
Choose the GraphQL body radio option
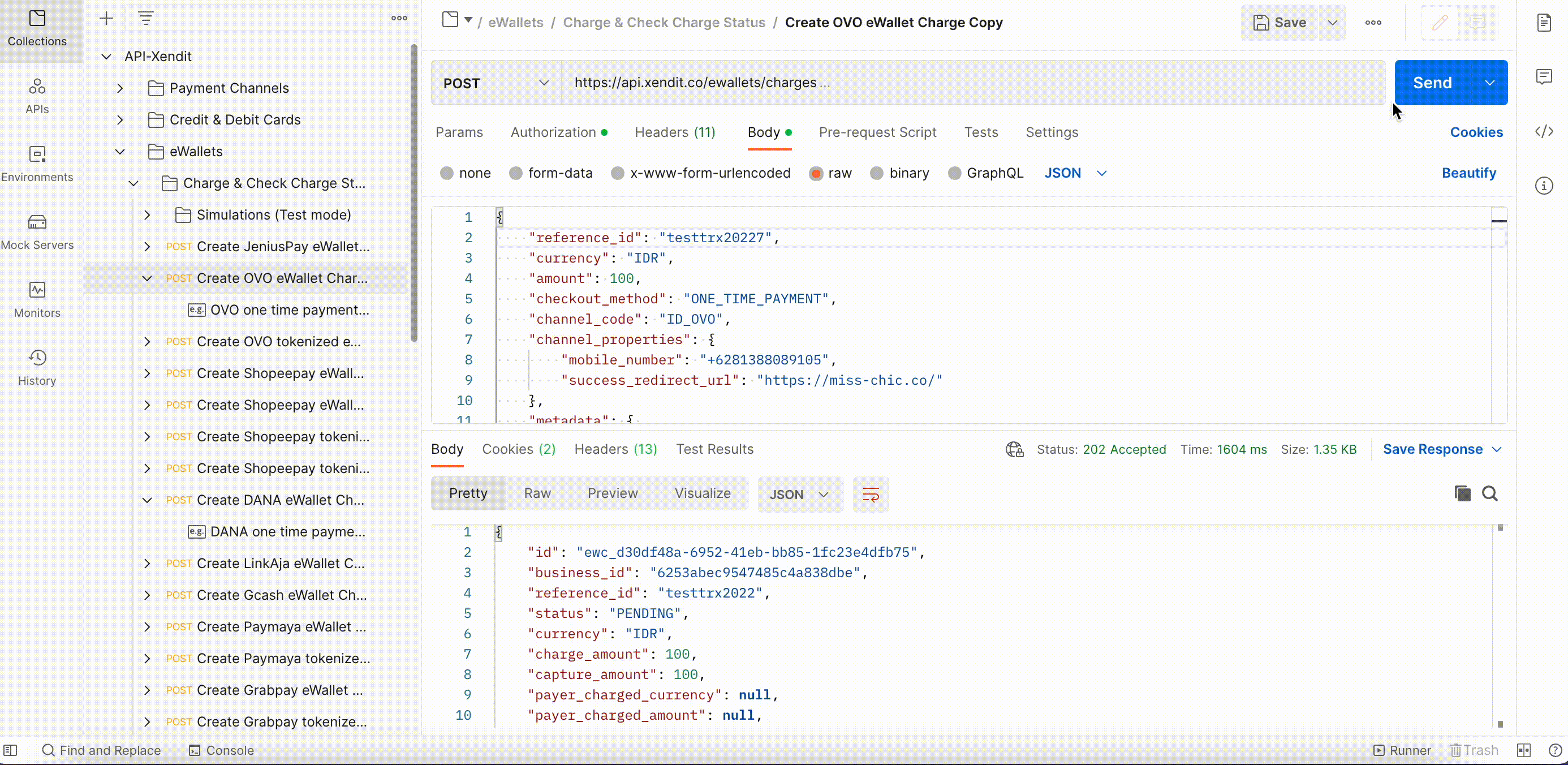tap(954, 173)
